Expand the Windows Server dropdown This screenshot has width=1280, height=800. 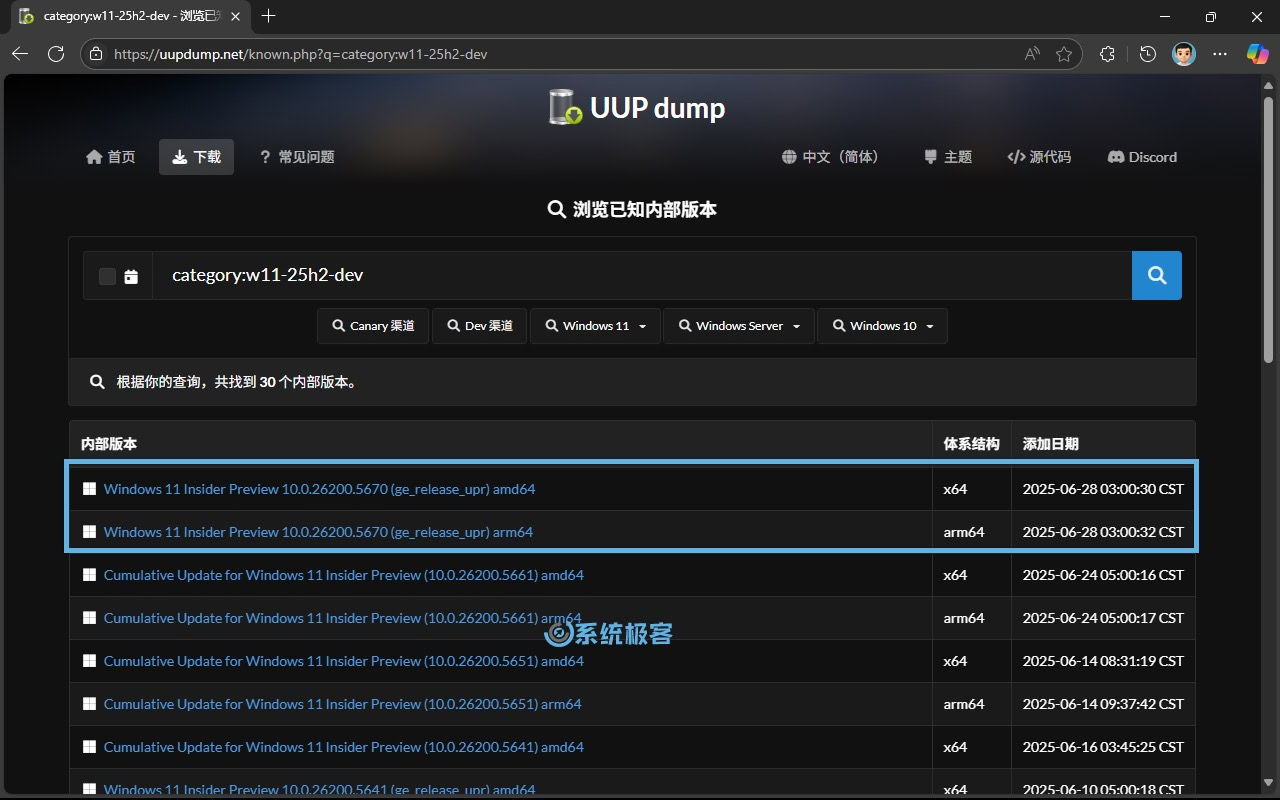tap(739, 326)
